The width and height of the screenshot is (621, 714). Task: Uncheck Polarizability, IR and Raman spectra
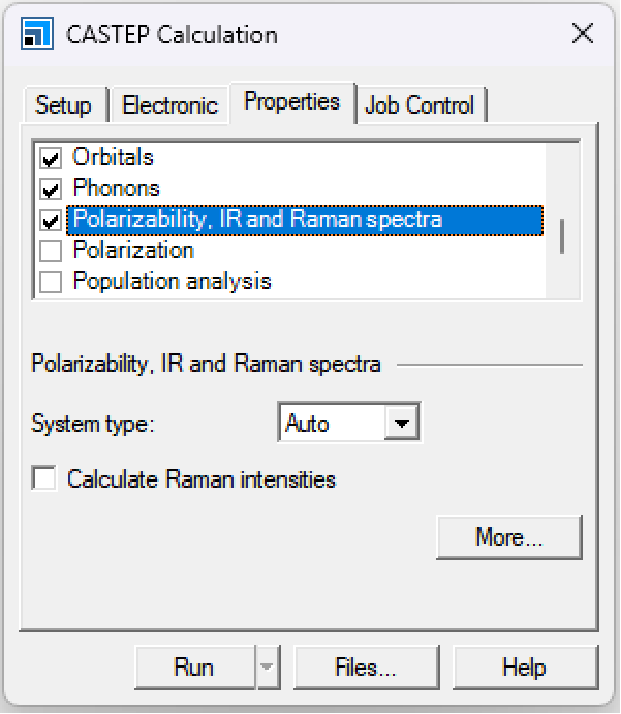tap(50, 220)
